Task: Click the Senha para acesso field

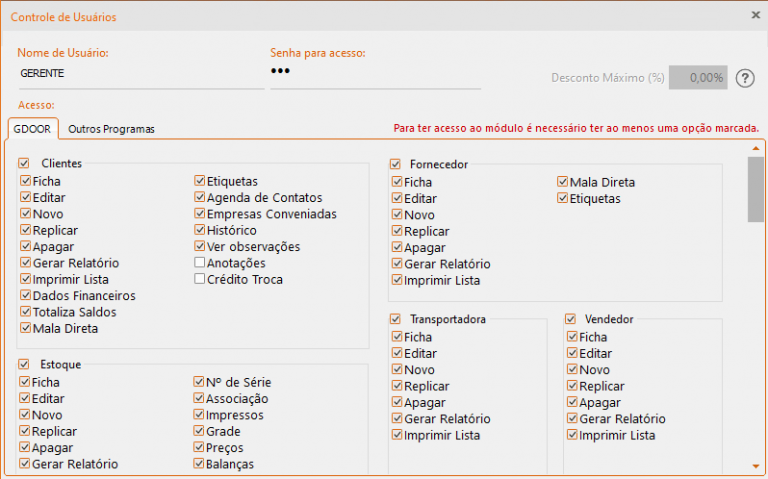Action: click(x=375, y=73)
